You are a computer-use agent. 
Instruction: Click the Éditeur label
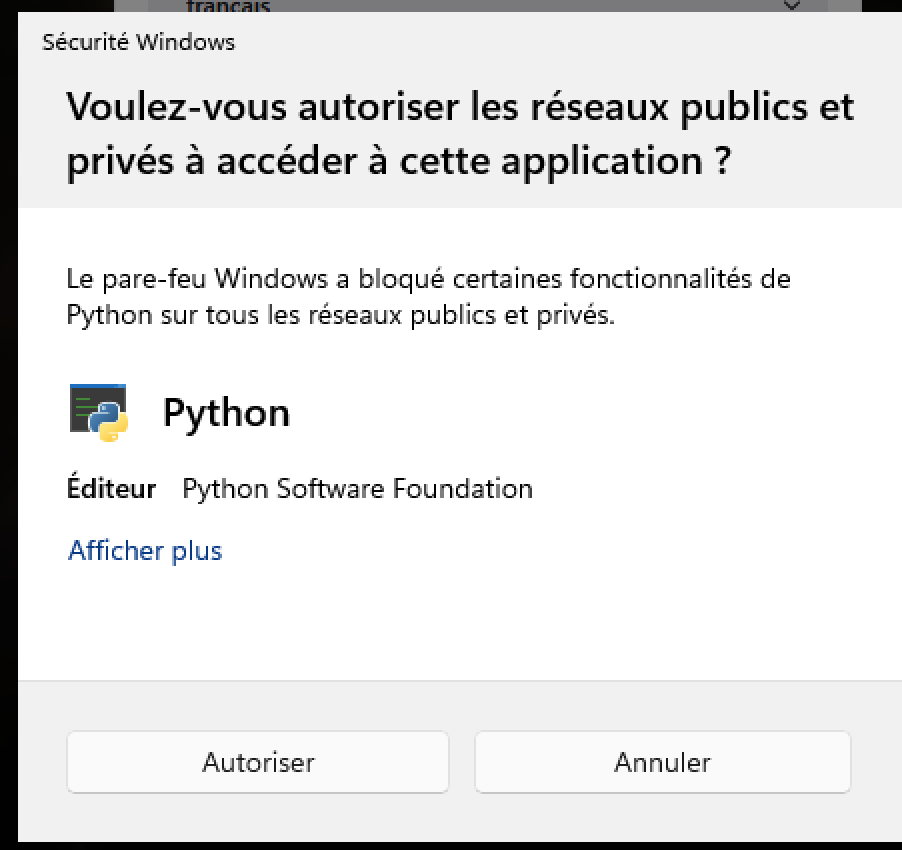point(112,488)
